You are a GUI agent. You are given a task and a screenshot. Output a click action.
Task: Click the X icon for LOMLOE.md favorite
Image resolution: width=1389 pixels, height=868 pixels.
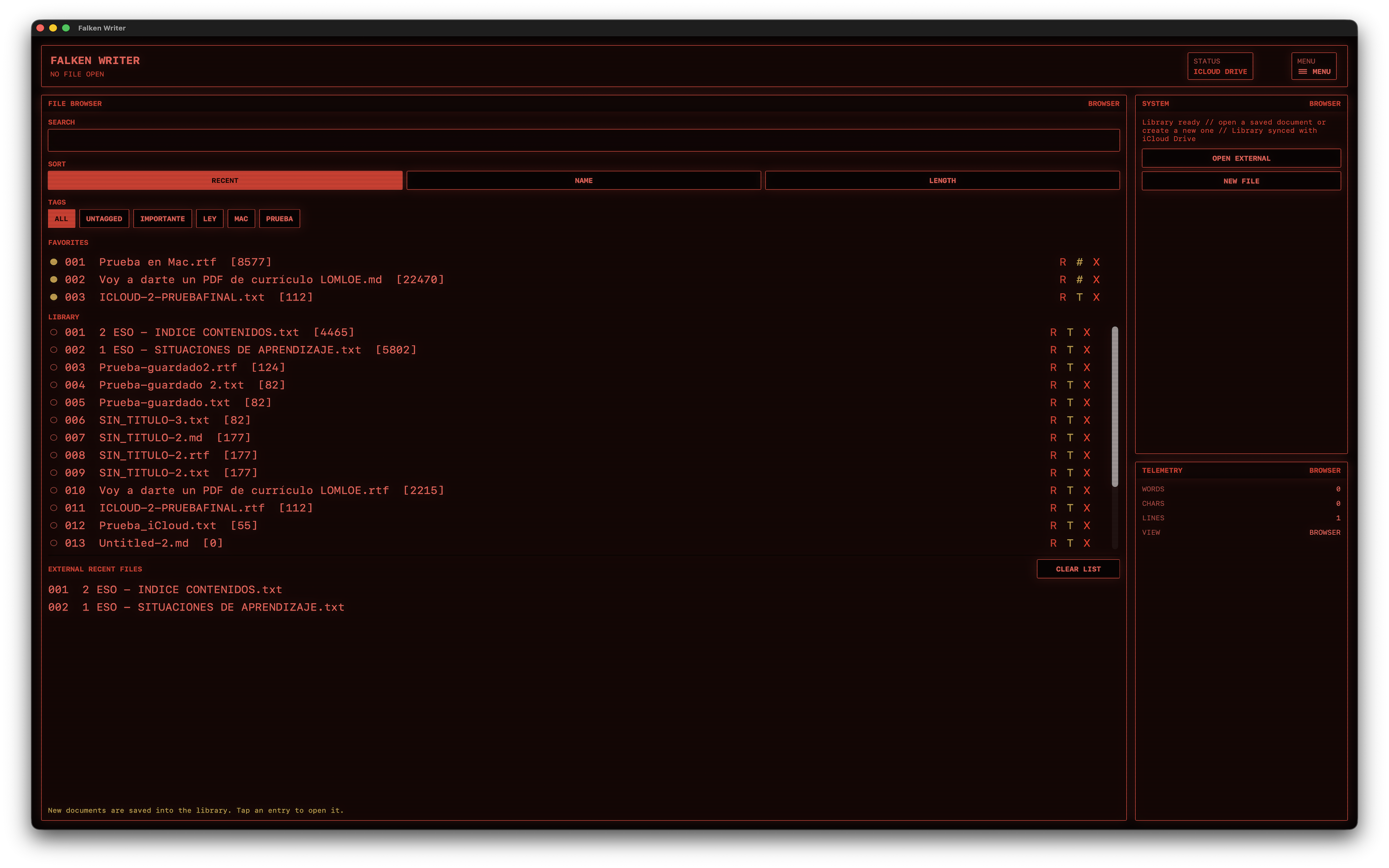[x=1096, y=280]
